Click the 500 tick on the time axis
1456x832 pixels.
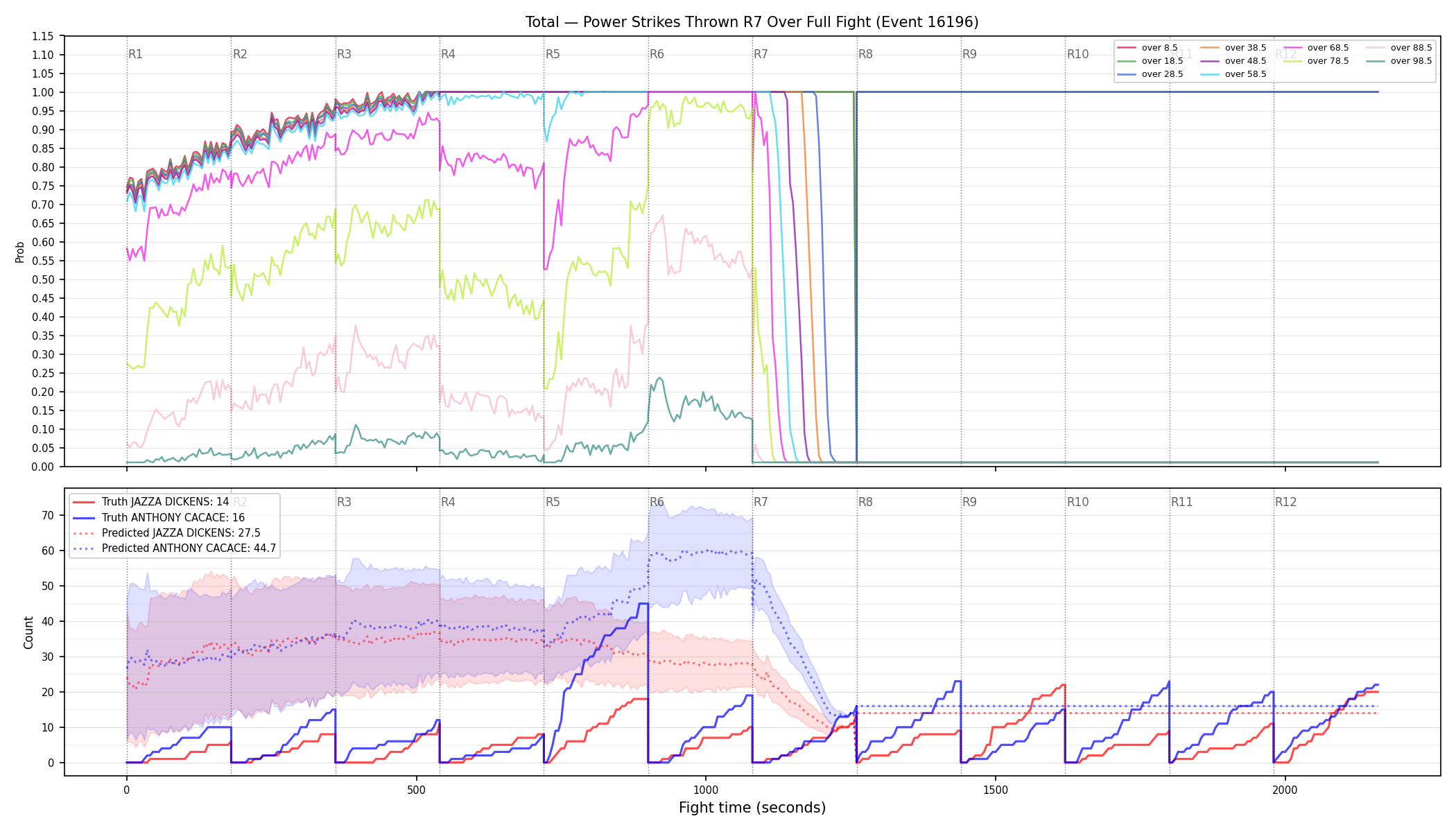[x=416, y=790]
